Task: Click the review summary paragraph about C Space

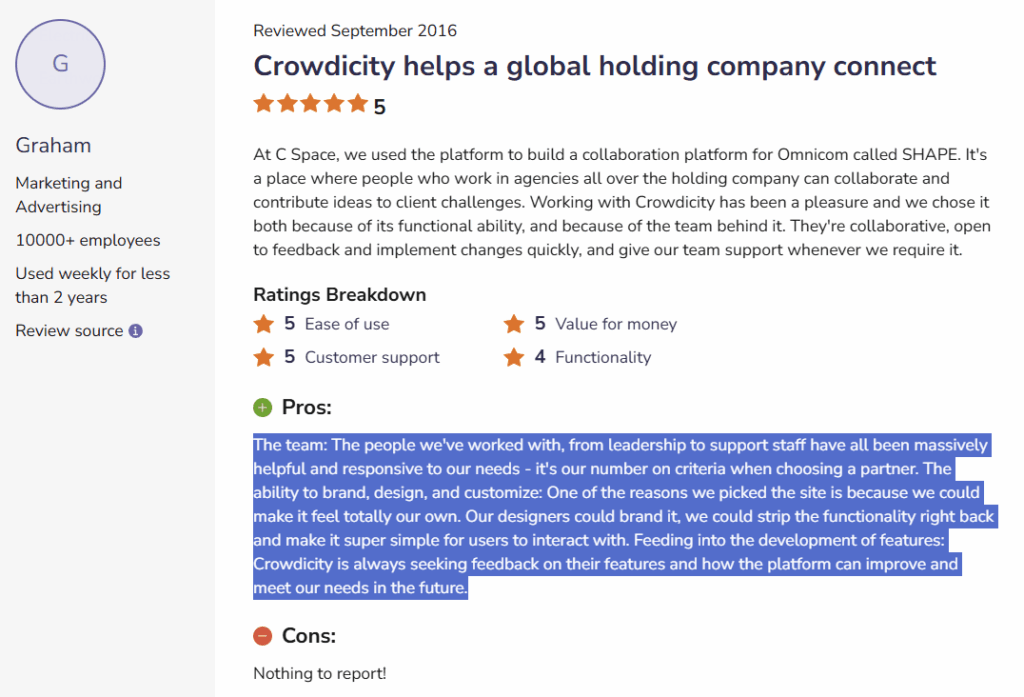Action: 610,202
